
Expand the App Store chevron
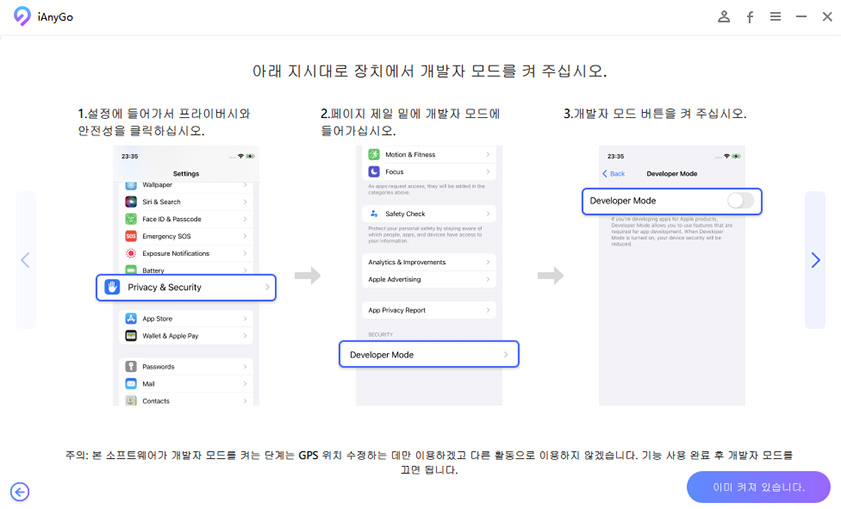(x=245, y=319)
